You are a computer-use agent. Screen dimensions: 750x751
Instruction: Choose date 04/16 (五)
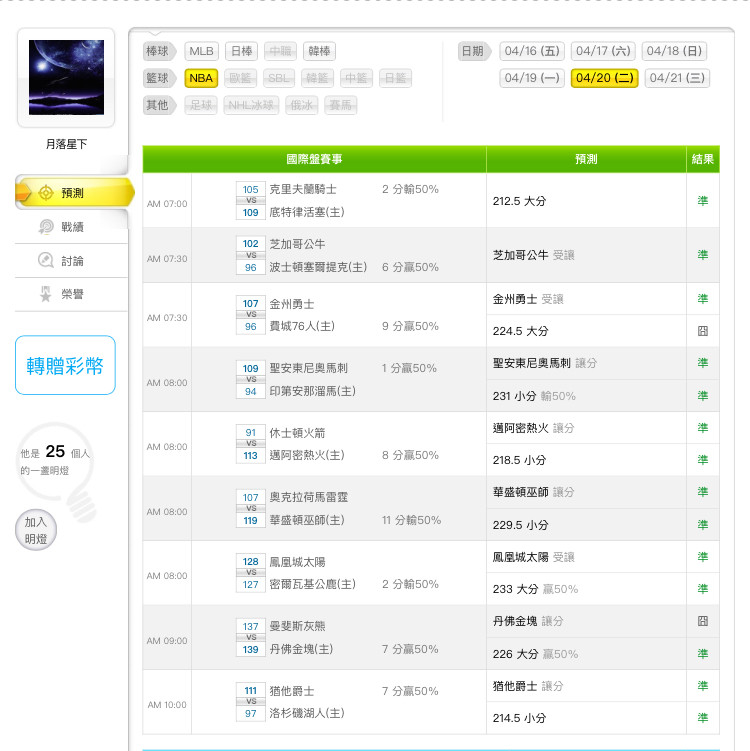tap(532, 51)
